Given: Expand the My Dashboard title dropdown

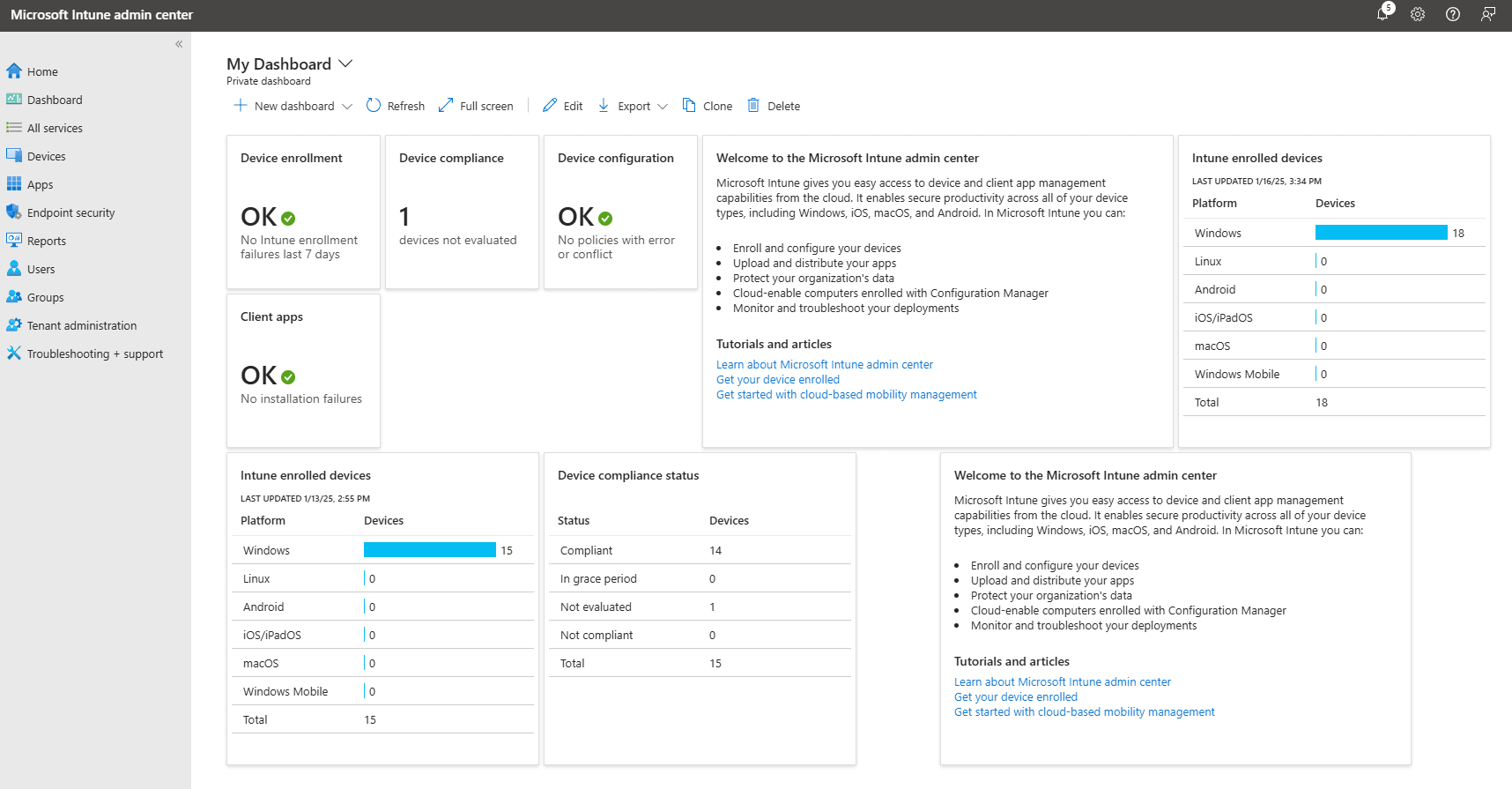Looking at the screenshot, I should click(346, 63).
